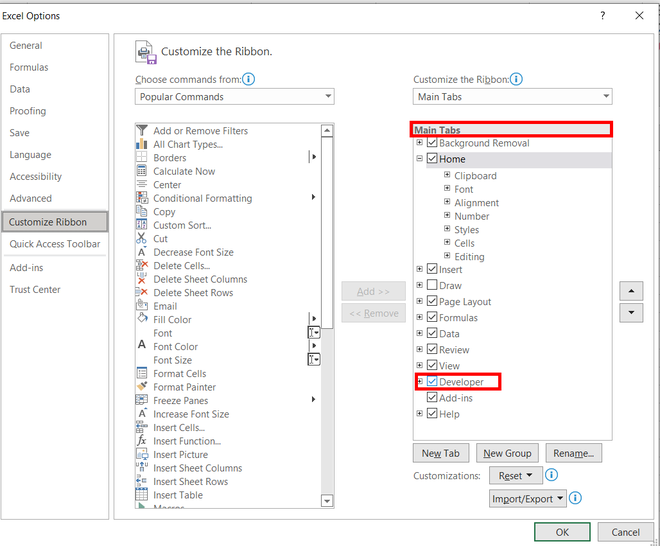Uncheck the Add-ins checkbox

pyautogui.click(x=432, y=397)
